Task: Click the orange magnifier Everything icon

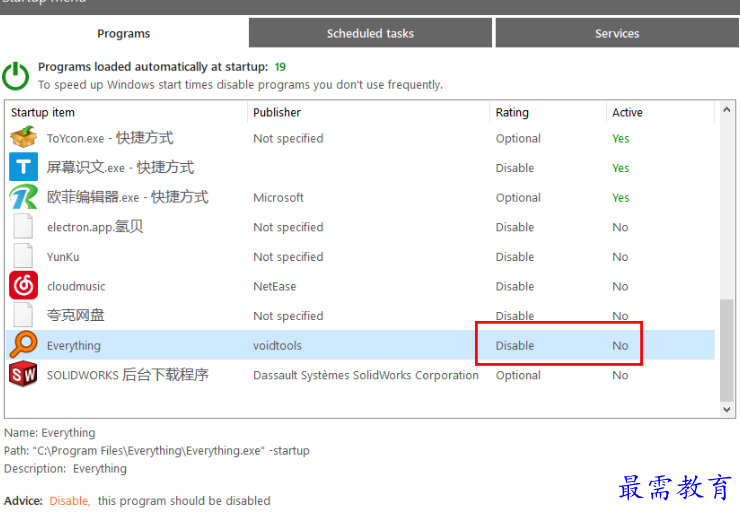Action: tap(23, 344)
